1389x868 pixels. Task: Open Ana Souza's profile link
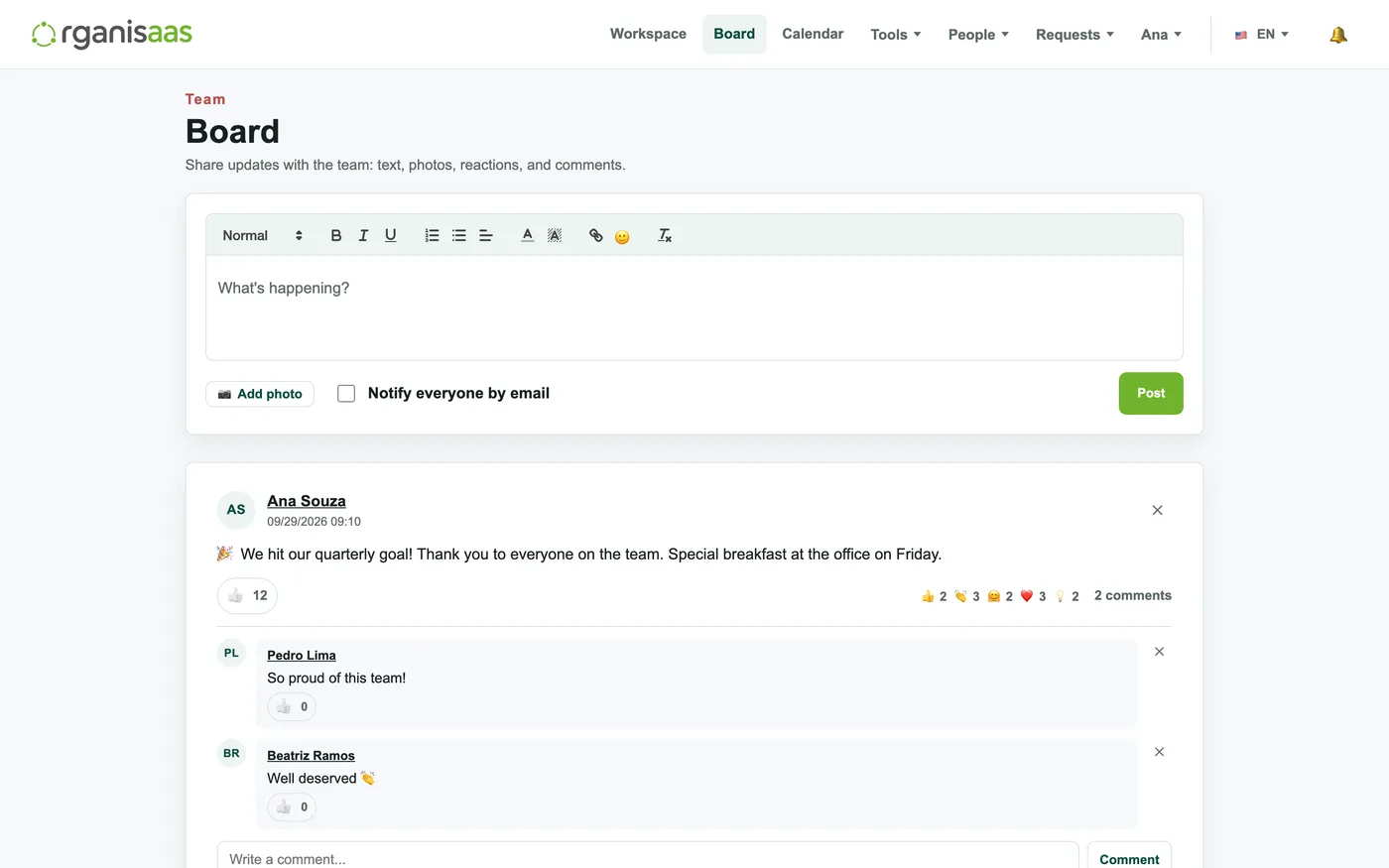(x=307, y=501)
